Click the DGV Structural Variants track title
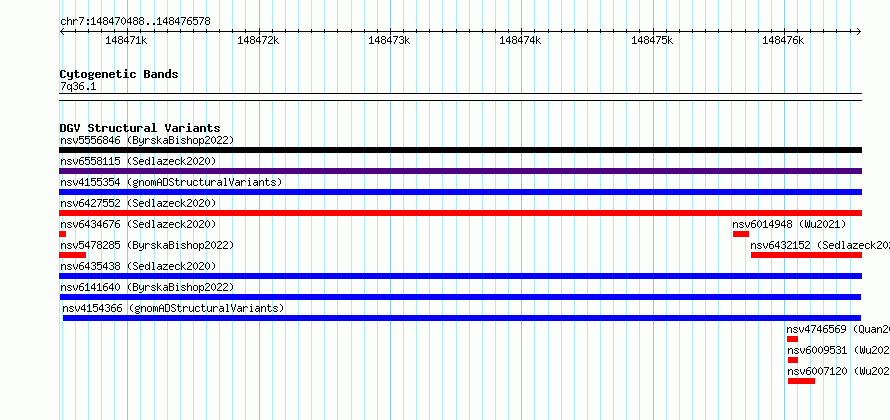Viewport: 890px width, 420px height. (140, 128)
